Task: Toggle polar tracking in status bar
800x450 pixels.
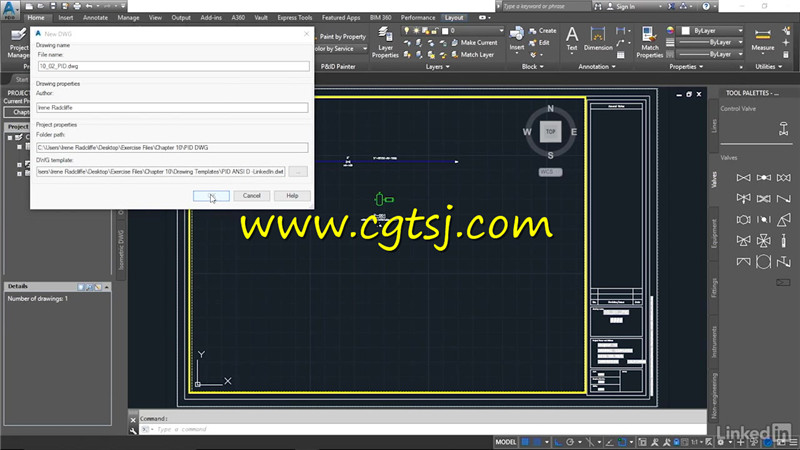Action: click(x=570, y=442)
